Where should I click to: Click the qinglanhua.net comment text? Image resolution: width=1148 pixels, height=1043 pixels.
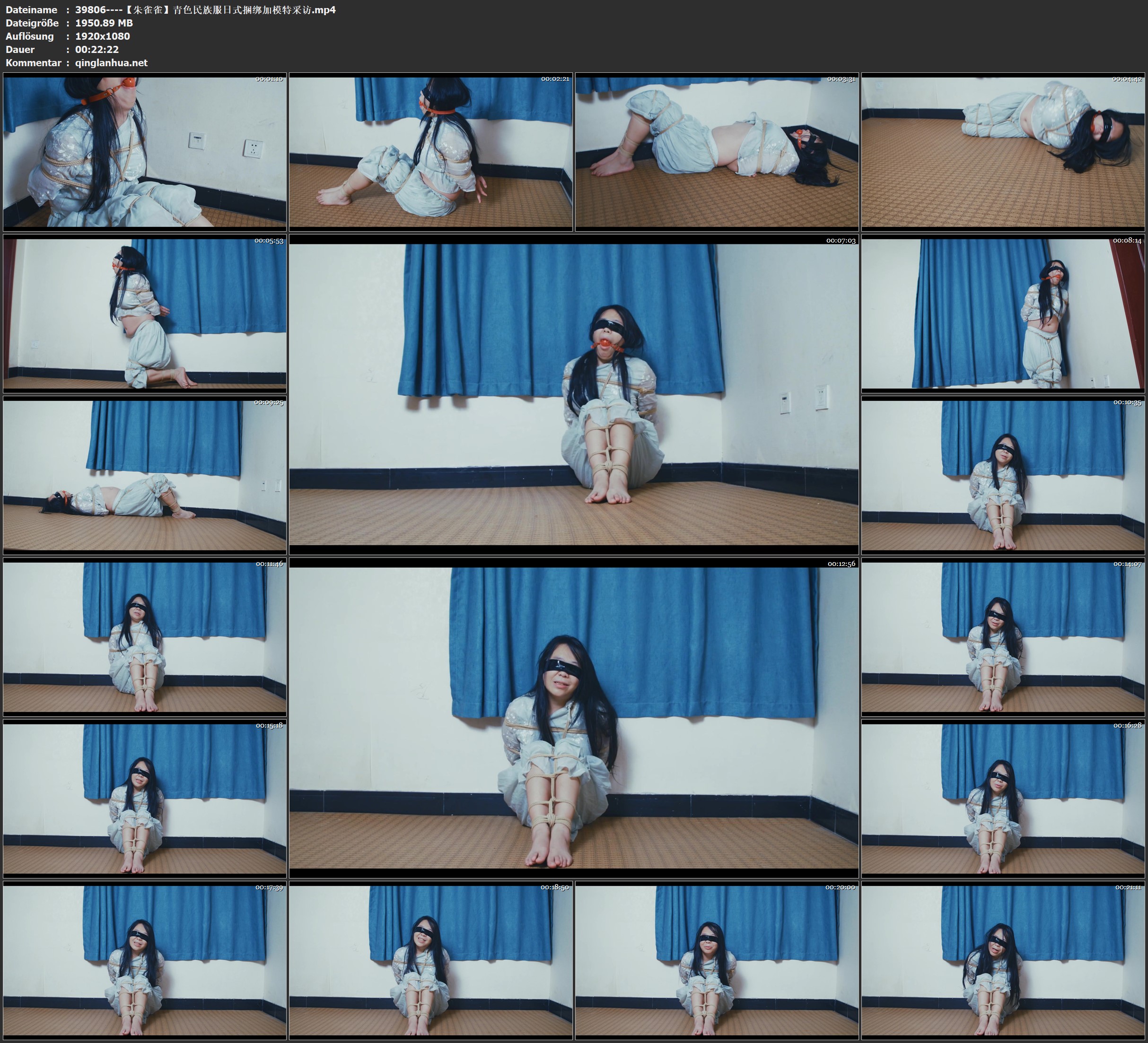pos(111,63)
